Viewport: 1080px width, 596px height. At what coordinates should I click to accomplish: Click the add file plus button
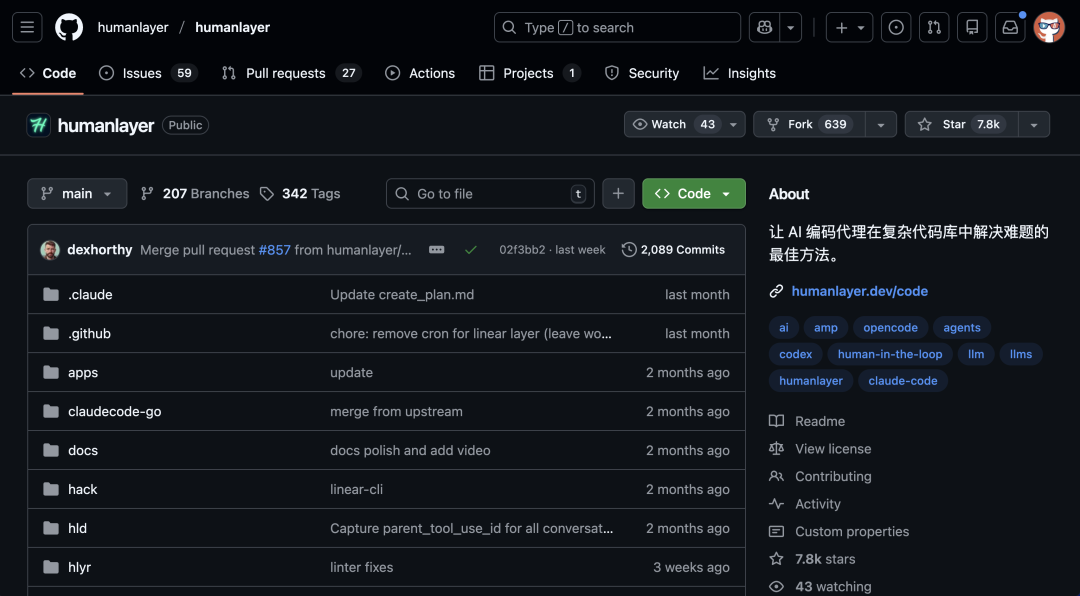pyautogui.click(x=618, y=194)
